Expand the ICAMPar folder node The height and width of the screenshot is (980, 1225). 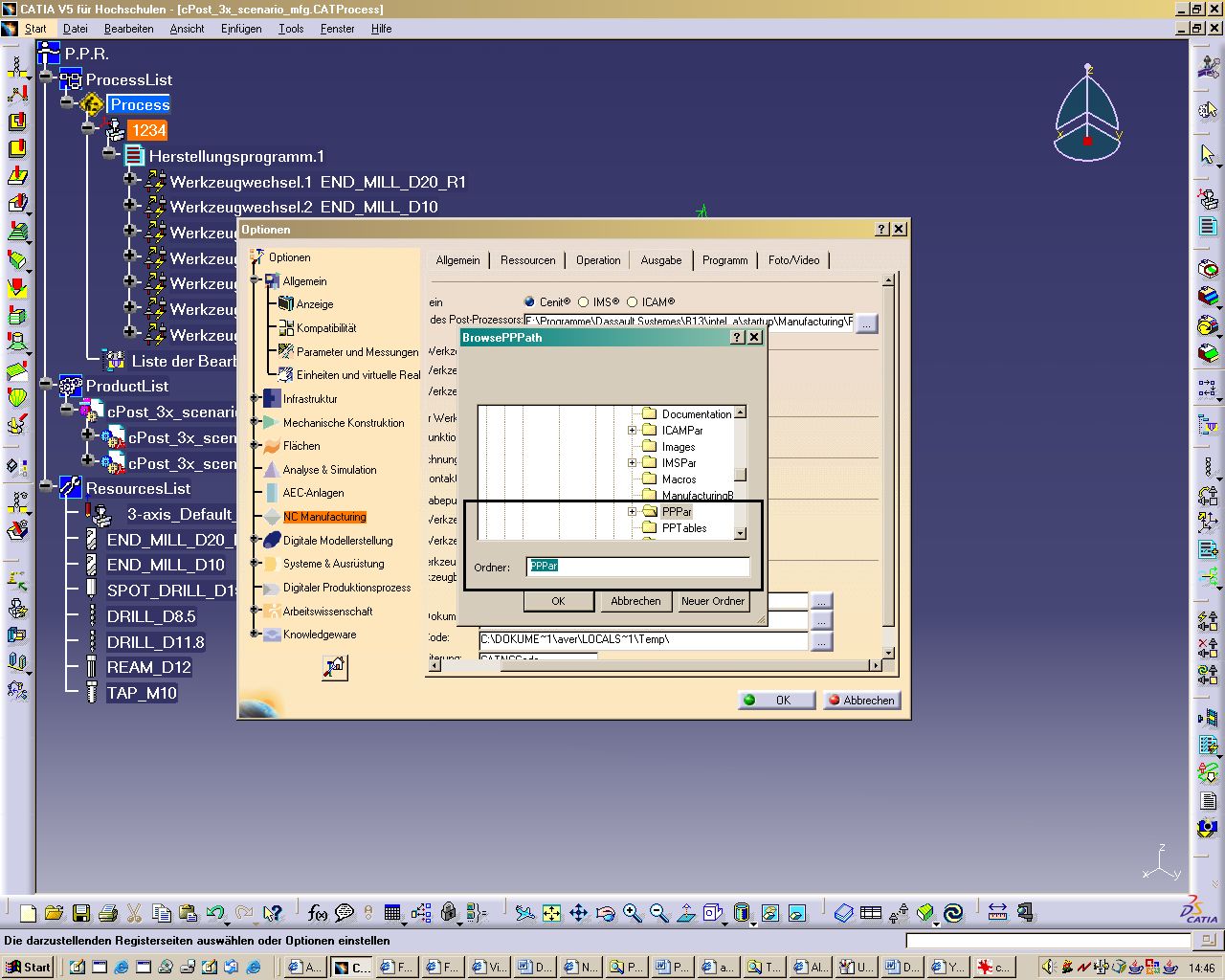click(x=632, y=431)
